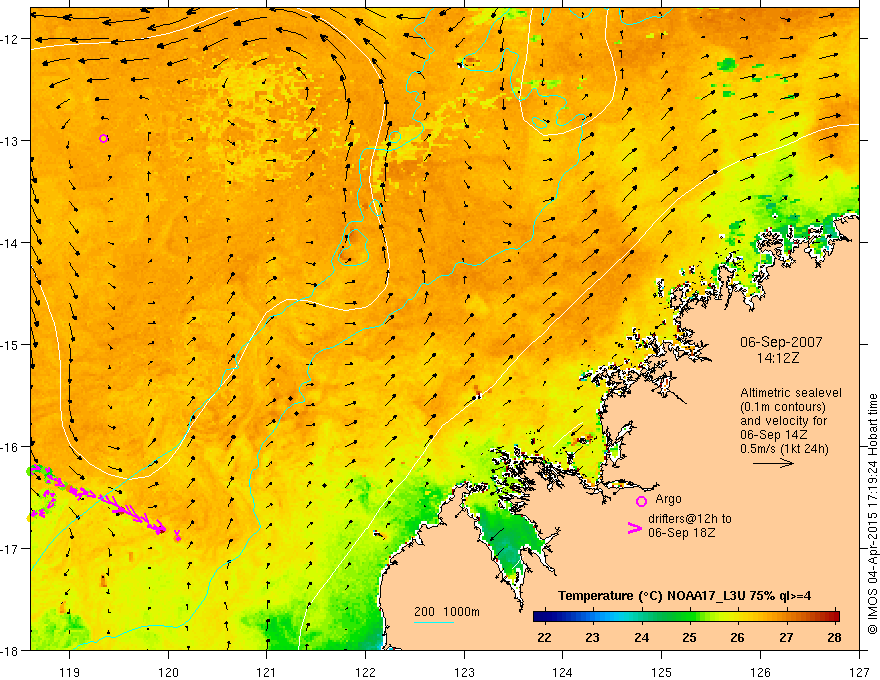The image size is (880, 680).
Task: Click the color bar label 25
Action: (689, 637)
